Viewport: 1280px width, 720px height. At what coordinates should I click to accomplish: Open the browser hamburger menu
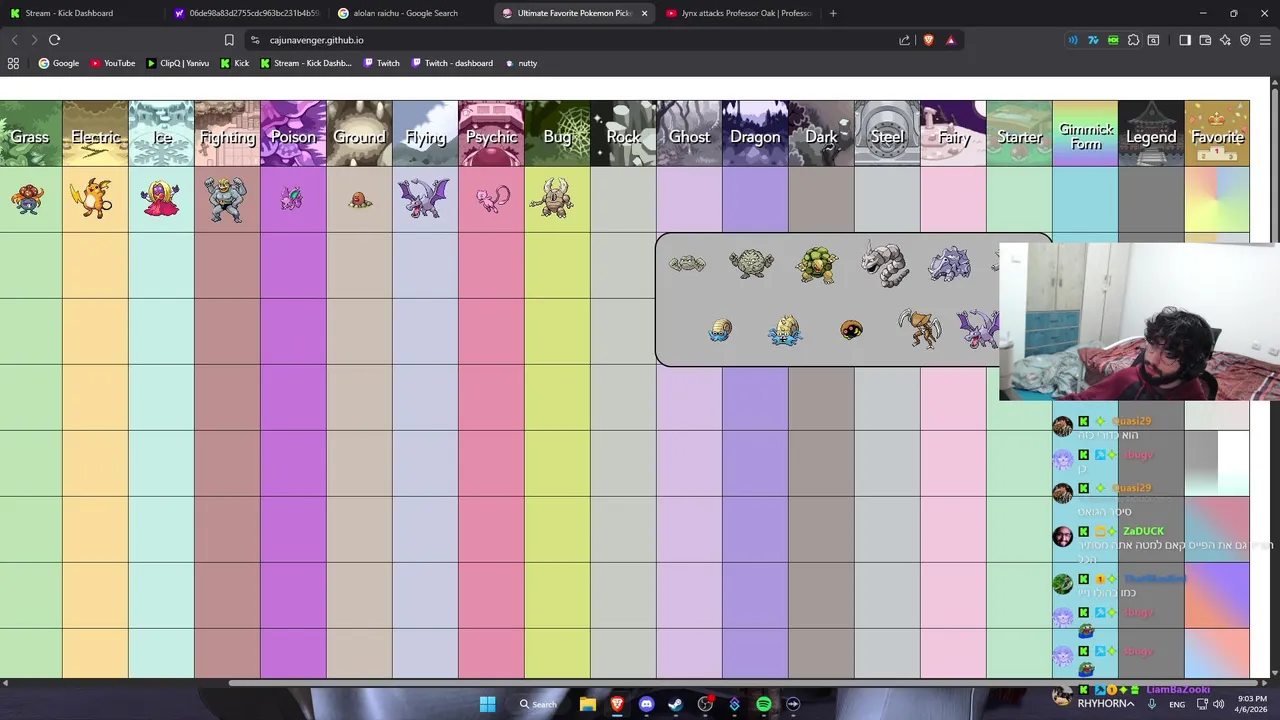point(1265,40)
